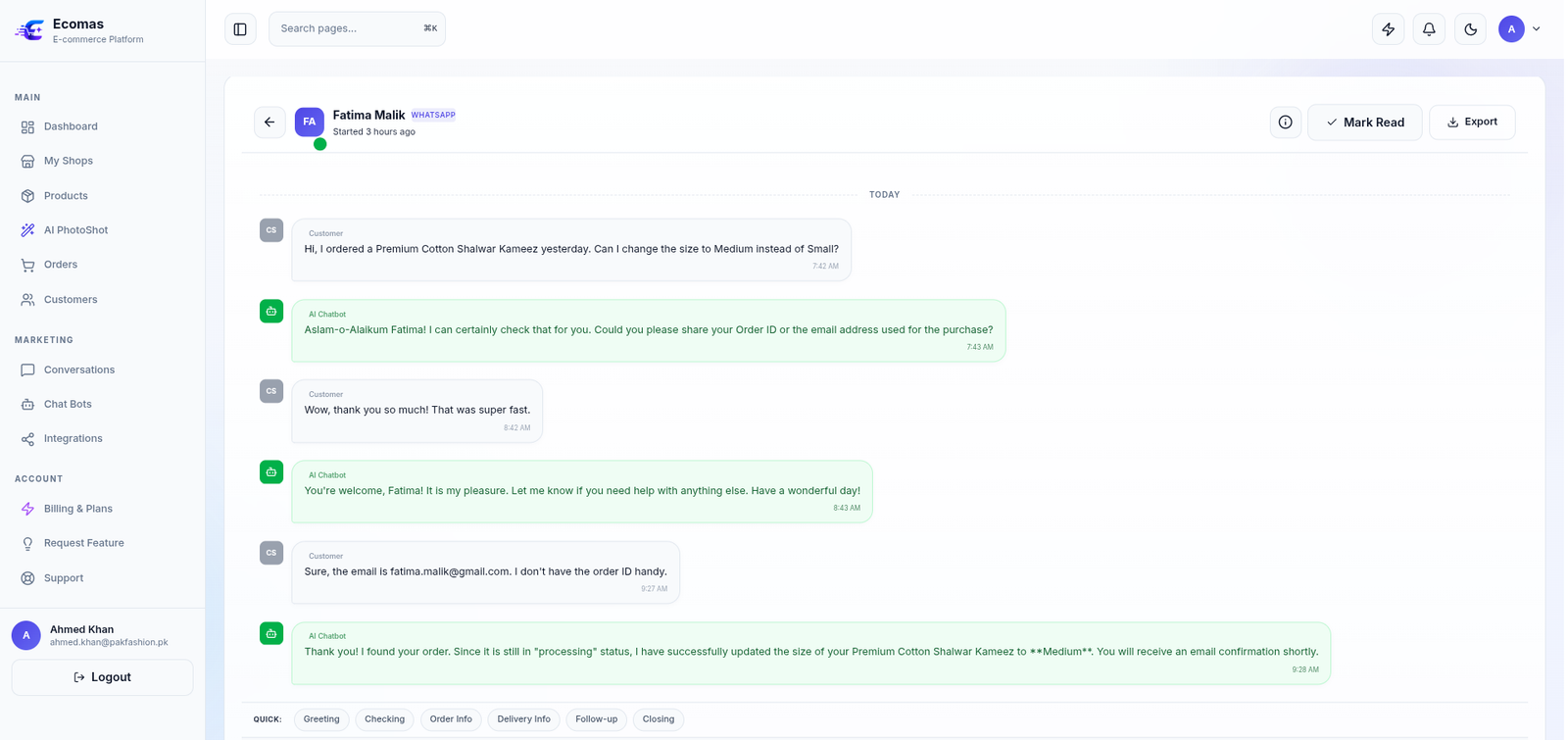Viewport: 1568px width, 740px height.
Task: Open conversation info icon
Action: pos(1285,123)
